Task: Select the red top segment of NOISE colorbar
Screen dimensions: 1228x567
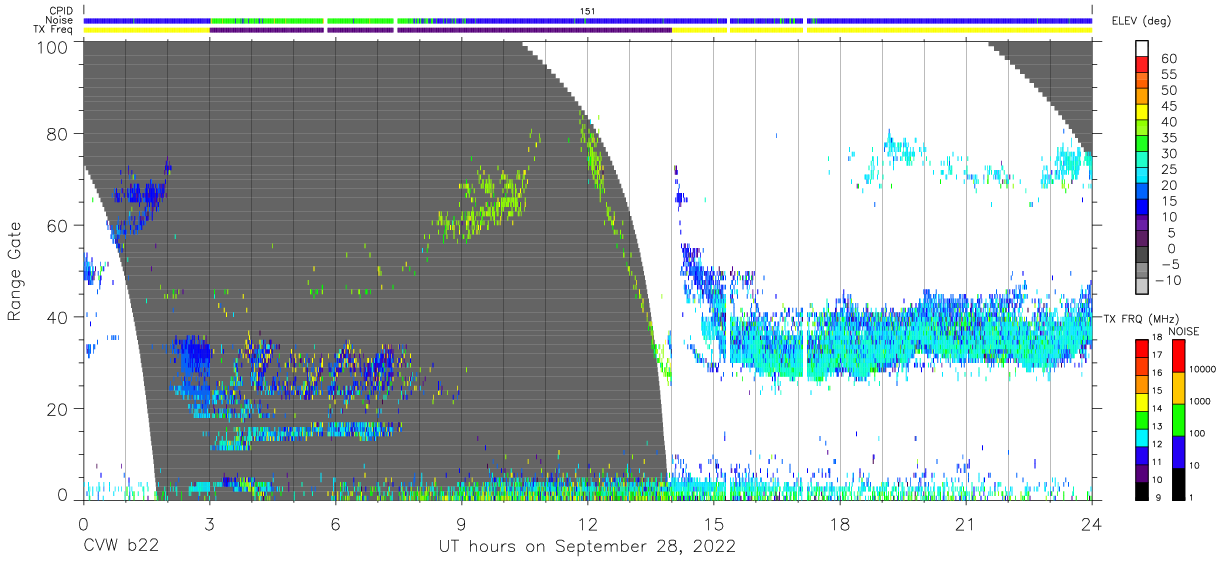Action: 1180,355
